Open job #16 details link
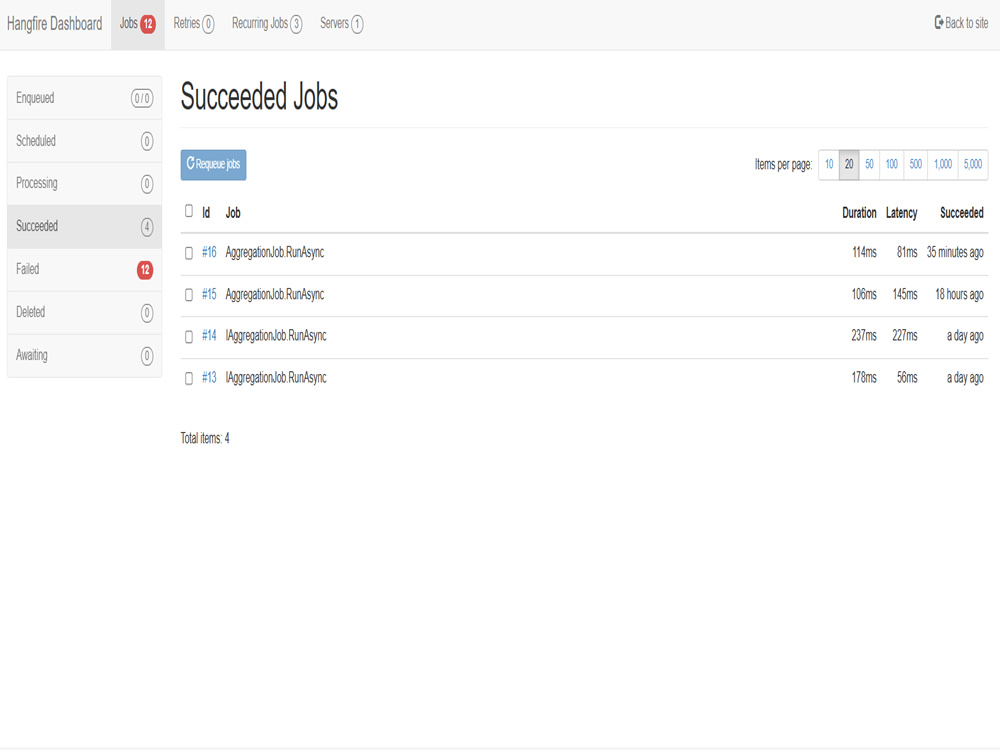The width and height of the screenshot is (1000, 750). click(209, 253)
